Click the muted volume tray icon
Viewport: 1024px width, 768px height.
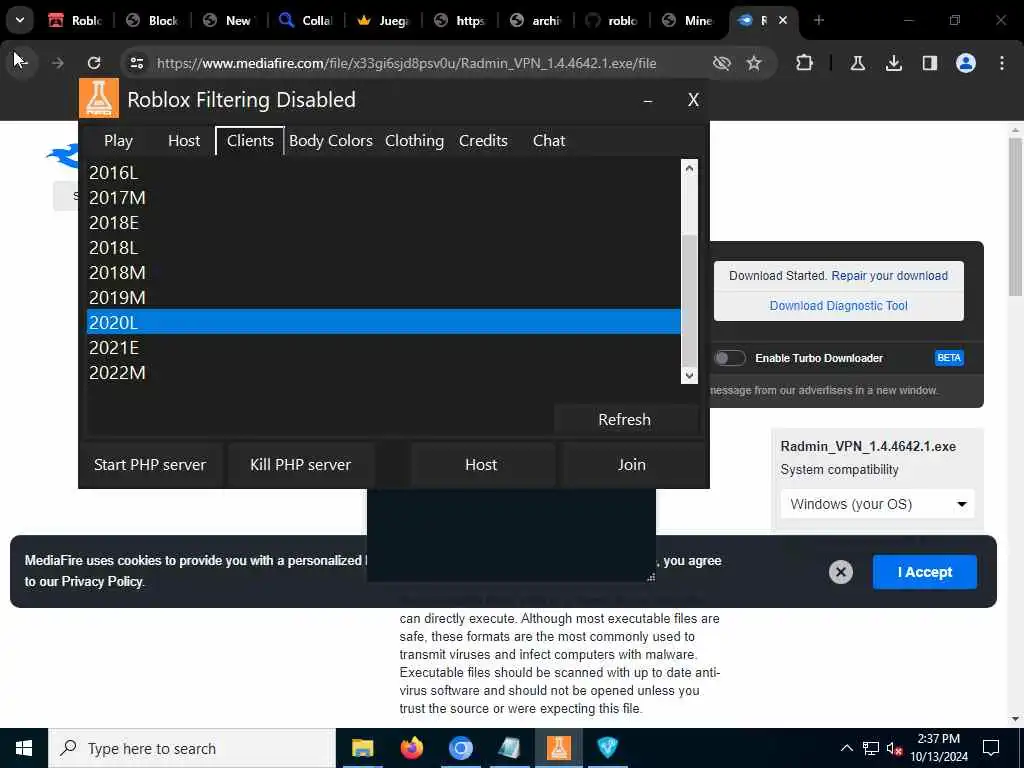[895, 748]
